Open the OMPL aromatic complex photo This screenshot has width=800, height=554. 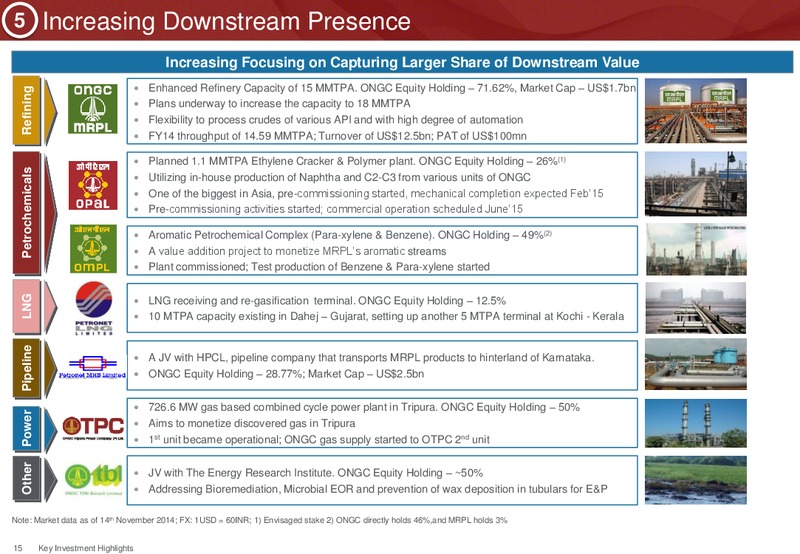pos(695,249)
